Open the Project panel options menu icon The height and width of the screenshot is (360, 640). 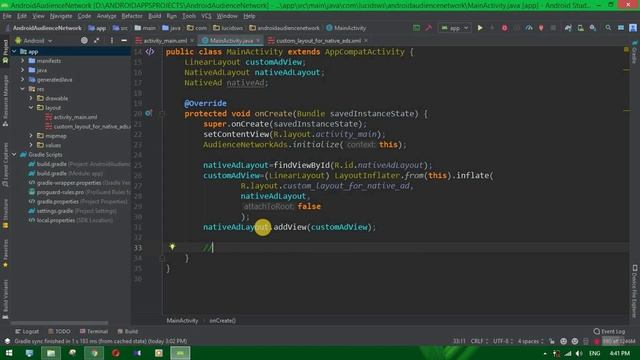pos(112,40)
